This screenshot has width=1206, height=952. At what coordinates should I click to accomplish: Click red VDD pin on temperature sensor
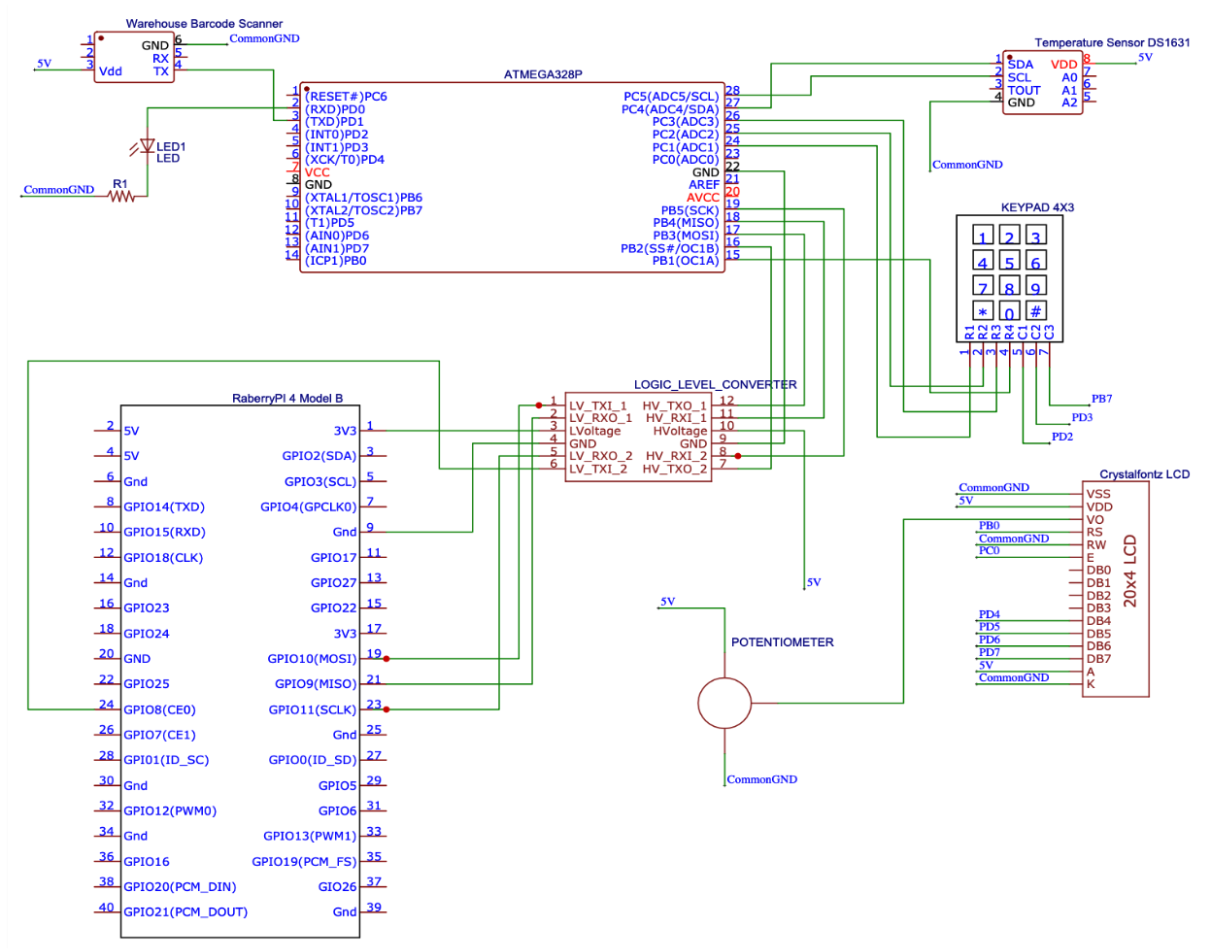(1064, 63)
